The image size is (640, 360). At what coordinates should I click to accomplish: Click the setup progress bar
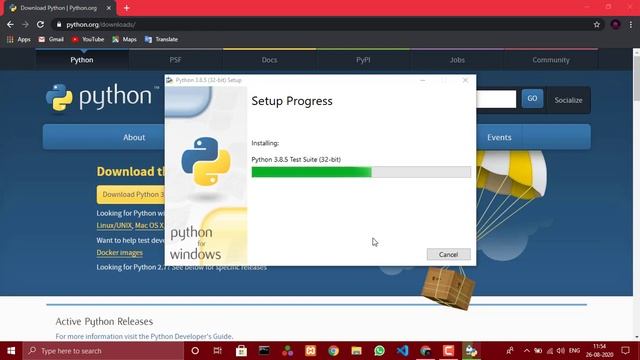361,172
